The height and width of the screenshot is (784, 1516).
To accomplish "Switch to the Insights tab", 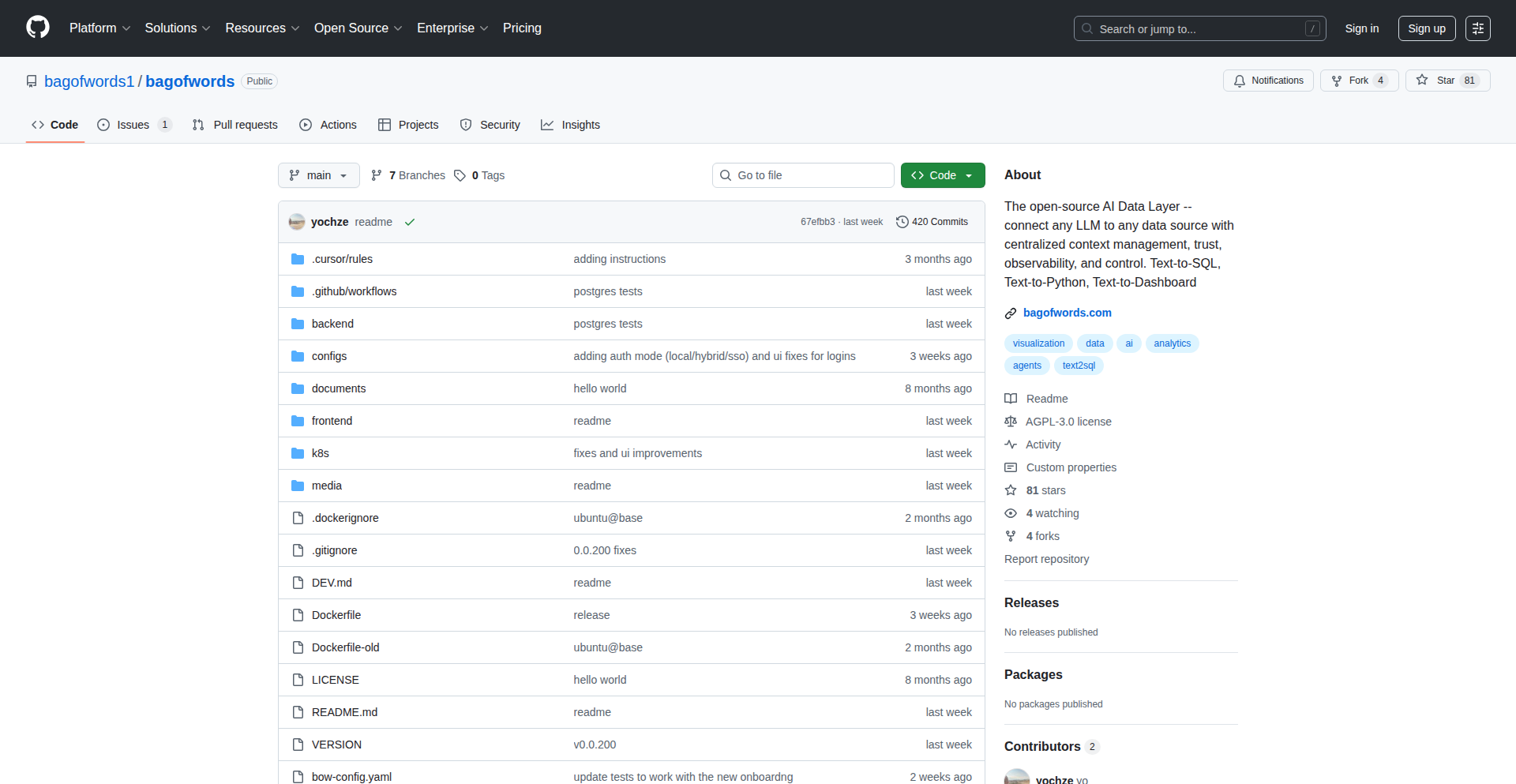I will (x=570, y=125).
